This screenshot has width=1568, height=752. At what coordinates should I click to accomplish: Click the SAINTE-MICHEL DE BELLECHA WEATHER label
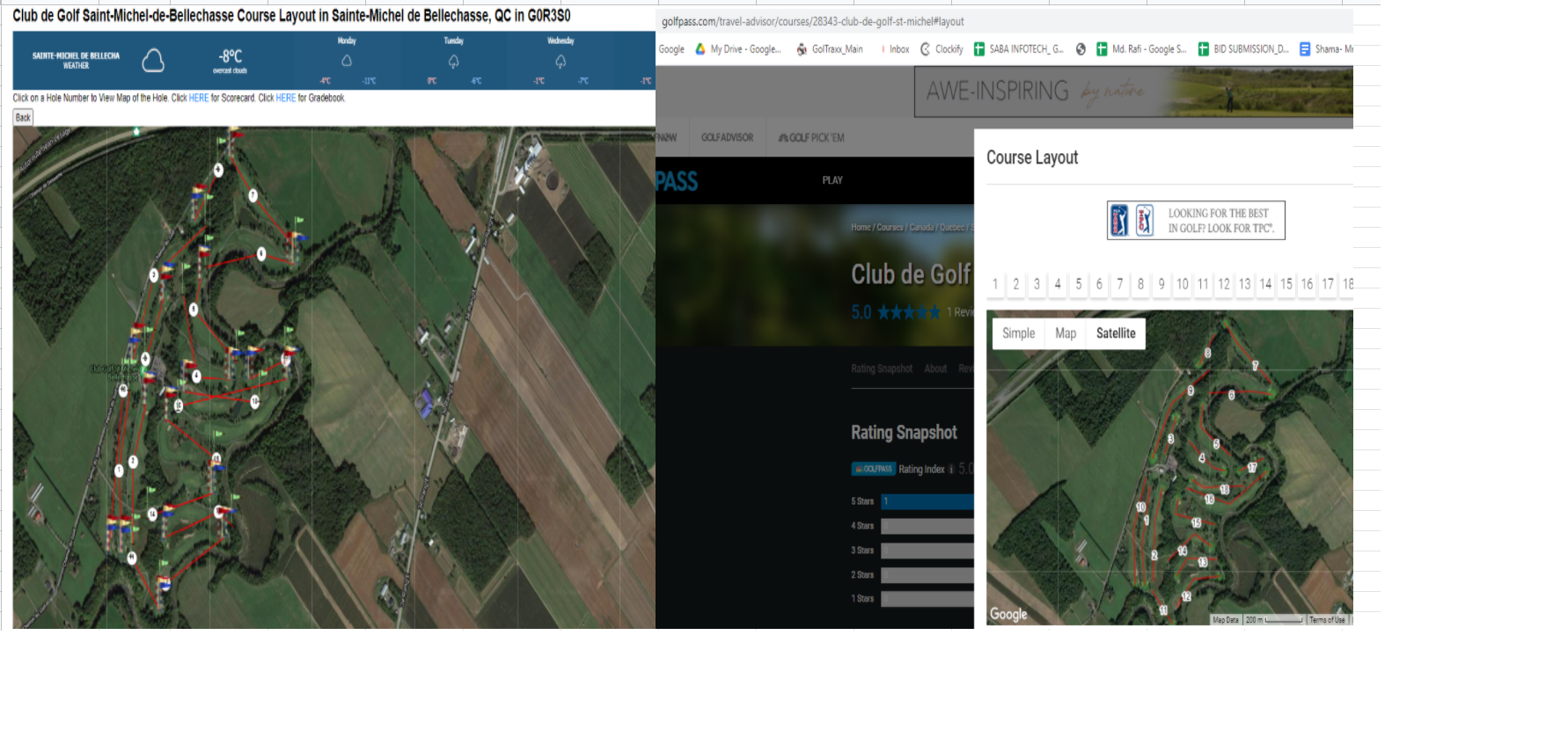point(76,61)
